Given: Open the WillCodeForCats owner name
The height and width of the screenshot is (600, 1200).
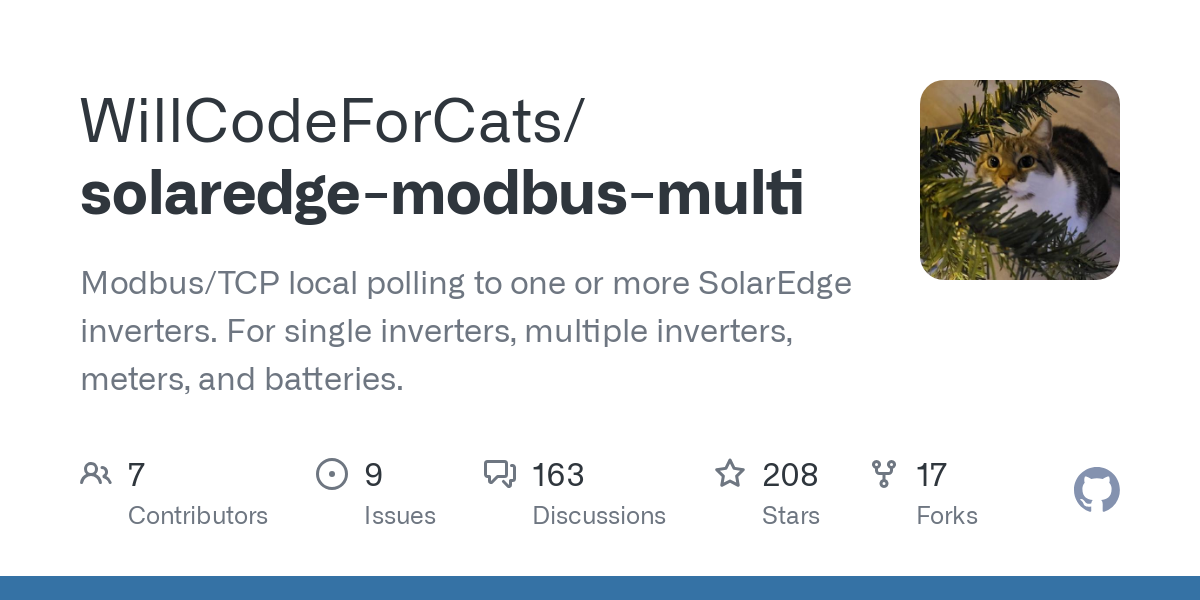Looking at the screenshot, I should tap(330, 121).
